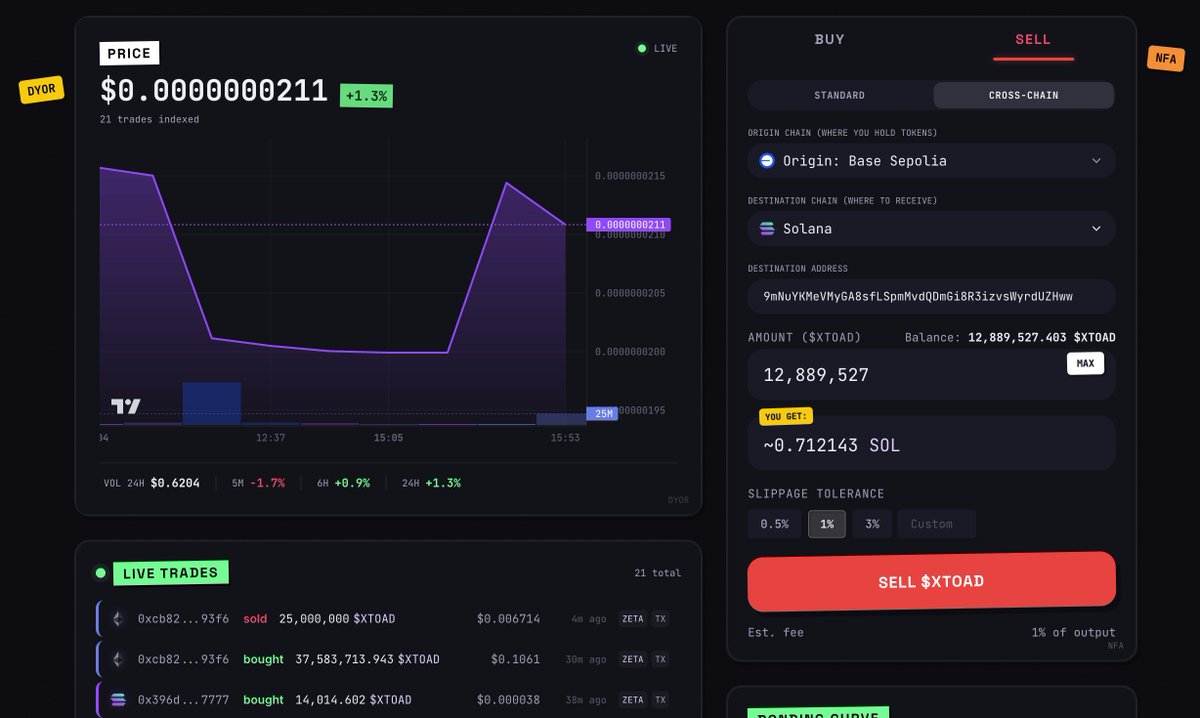
Task: Select STANDARD sell mode
Action: [x=840, y=95]
